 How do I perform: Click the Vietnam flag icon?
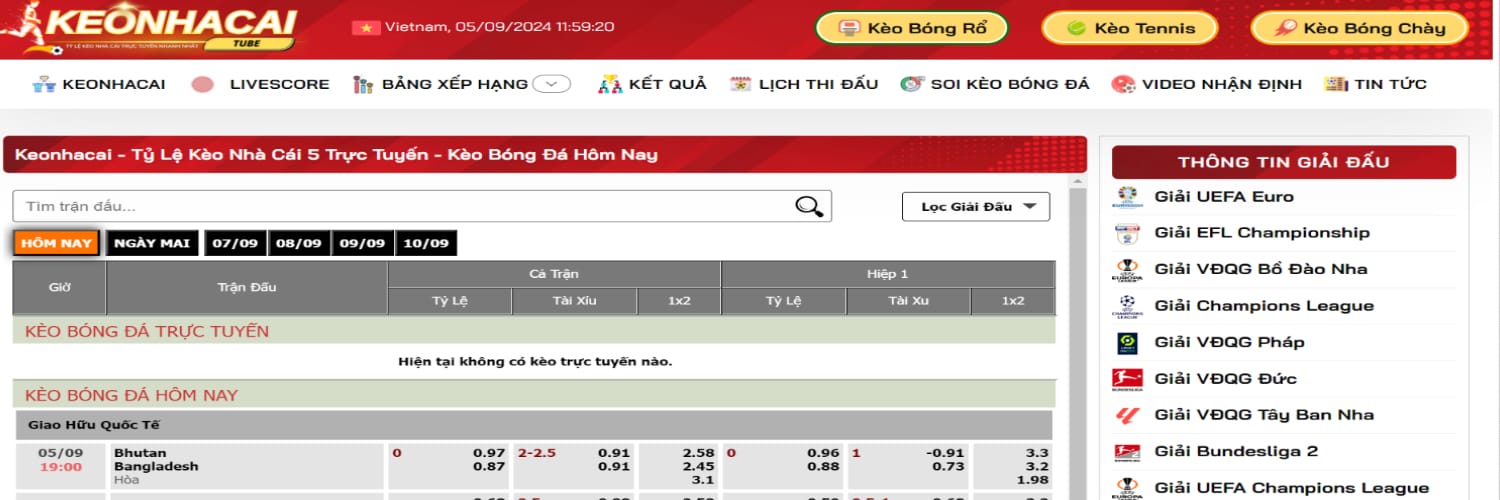[366, 27]
